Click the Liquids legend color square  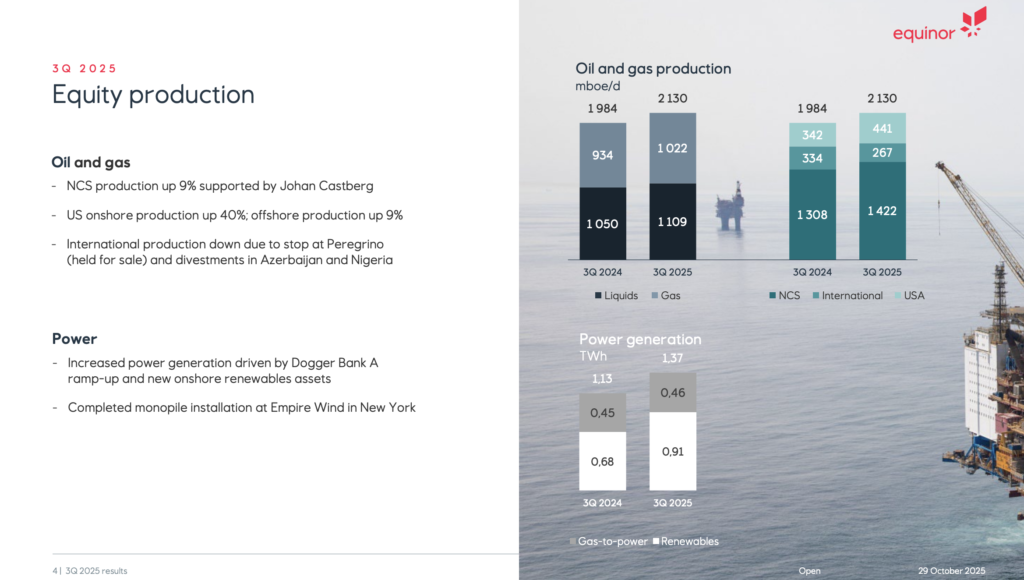598,296
